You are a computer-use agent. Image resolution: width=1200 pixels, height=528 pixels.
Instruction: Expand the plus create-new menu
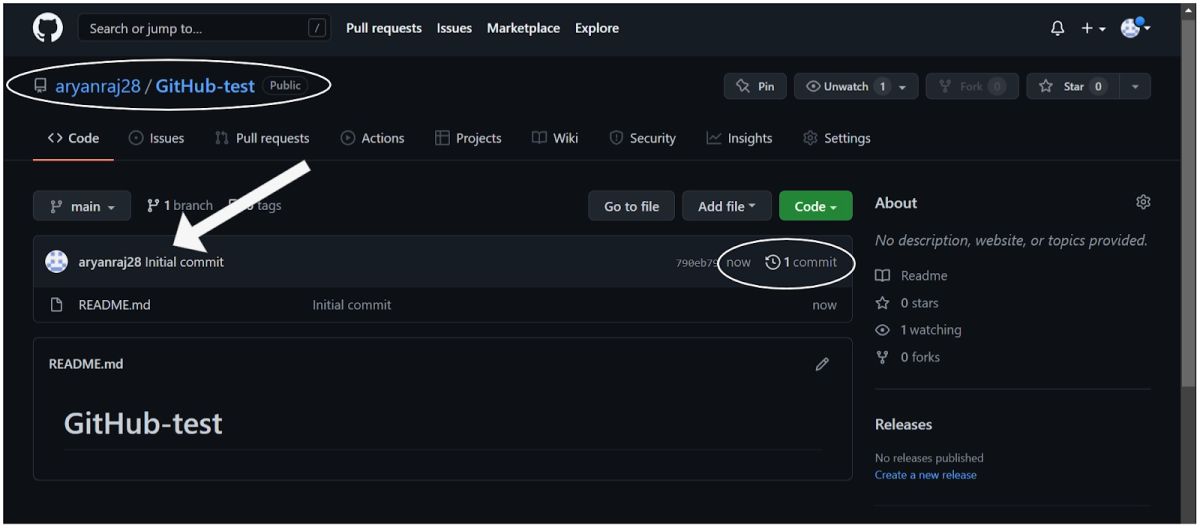(x=1093, y=29)
